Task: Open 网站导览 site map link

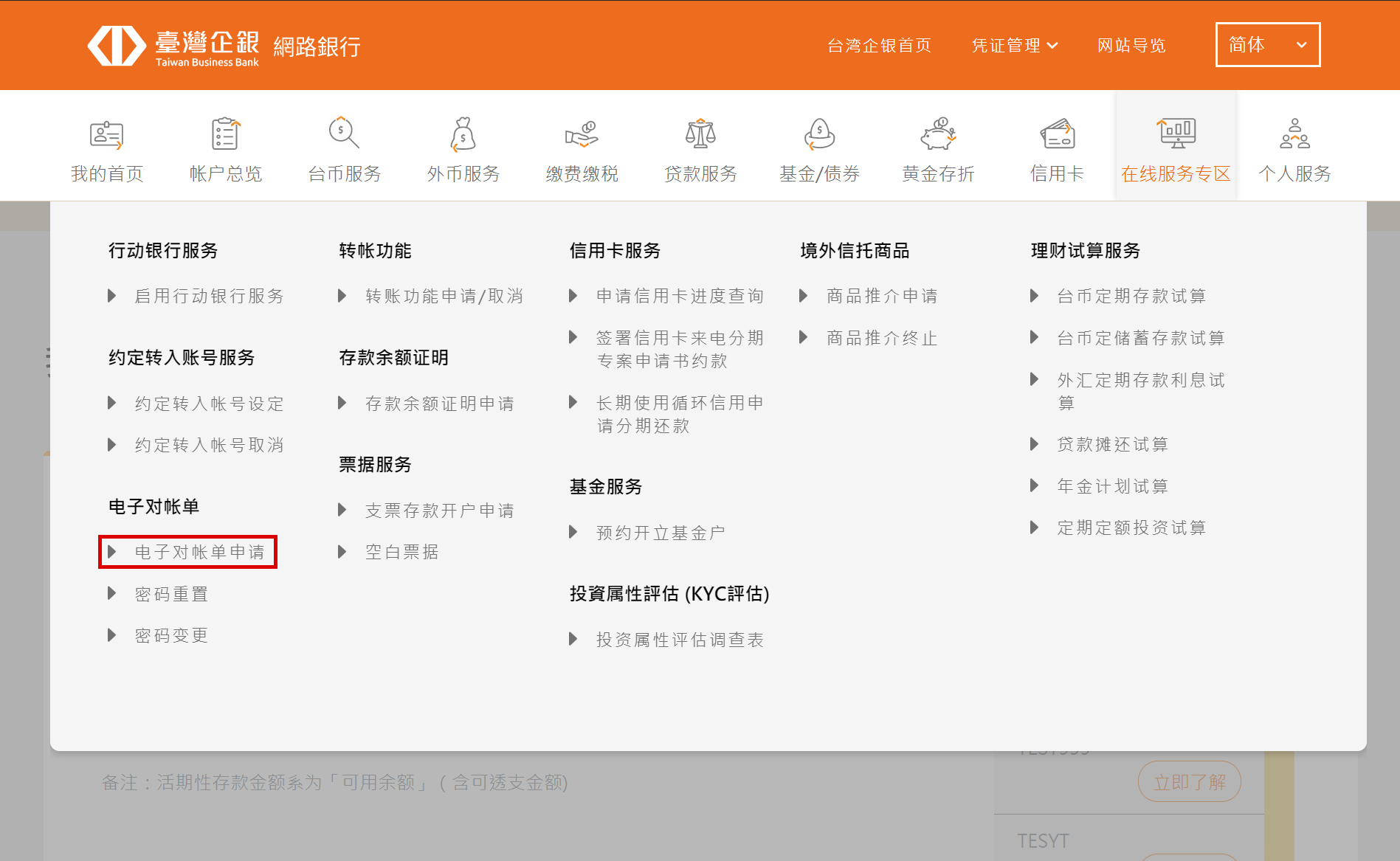Action: point(1131,46)
